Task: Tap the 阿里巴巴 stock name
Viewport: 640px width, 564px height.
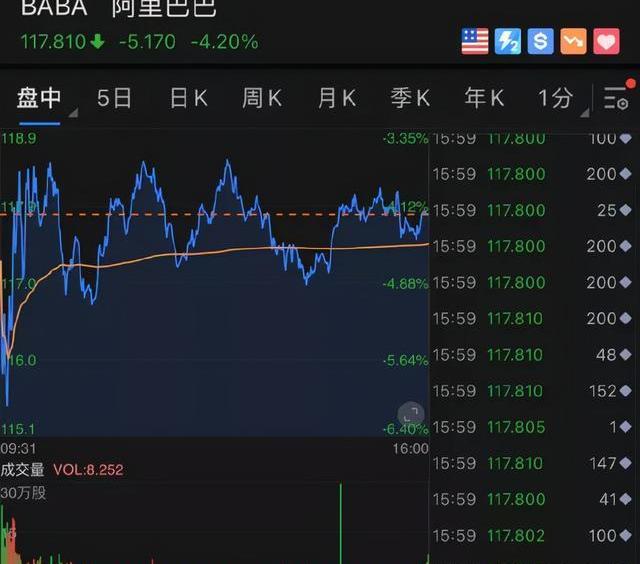Action: click(164, 8)
